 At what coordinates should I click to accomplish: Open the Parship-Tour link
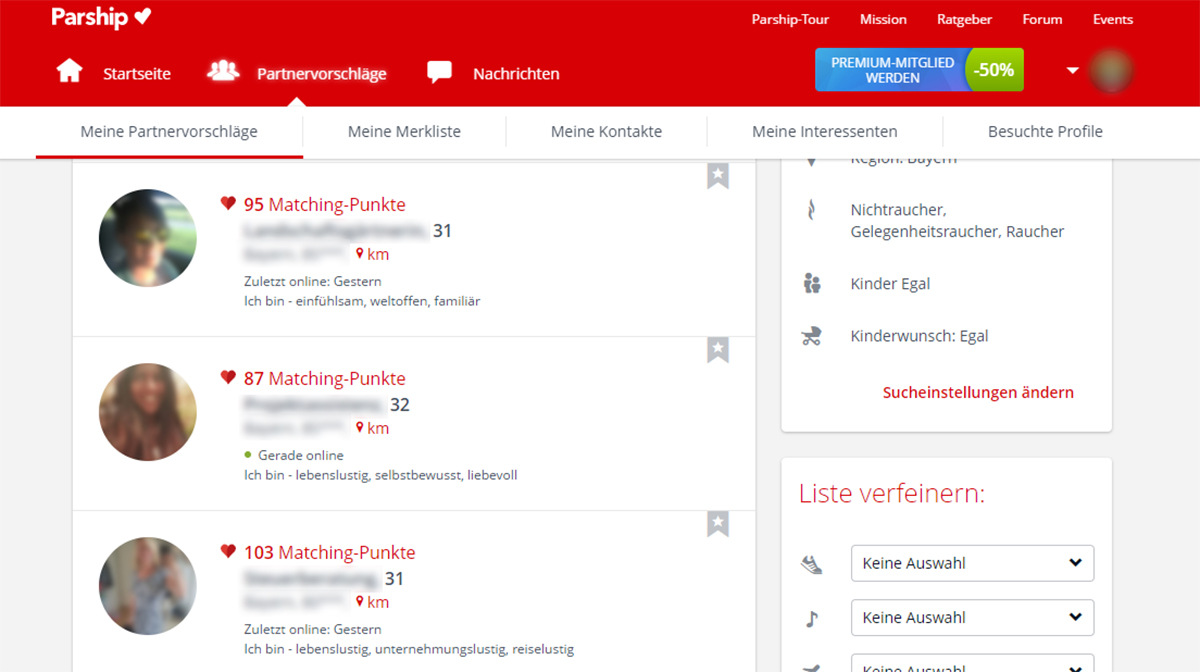790,19
